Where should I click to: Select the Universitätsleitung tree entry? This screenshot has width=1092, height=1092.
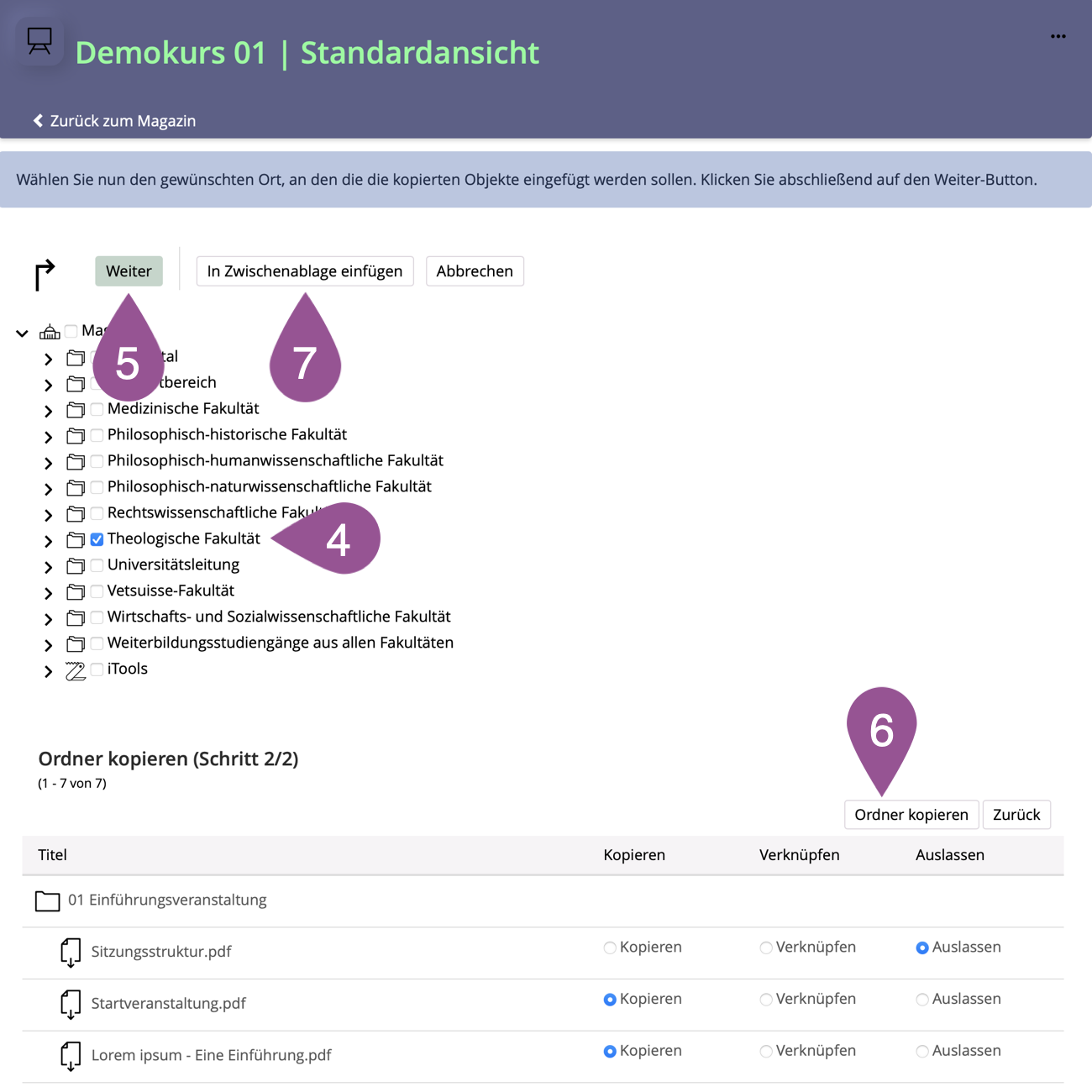(173, 564)
